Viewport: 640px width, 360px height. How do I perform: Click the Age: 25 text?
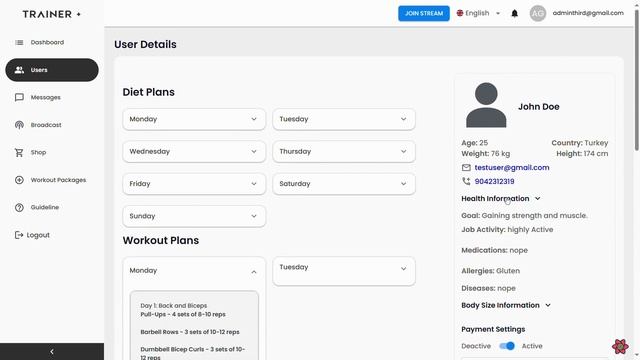(x=474, y=143)
